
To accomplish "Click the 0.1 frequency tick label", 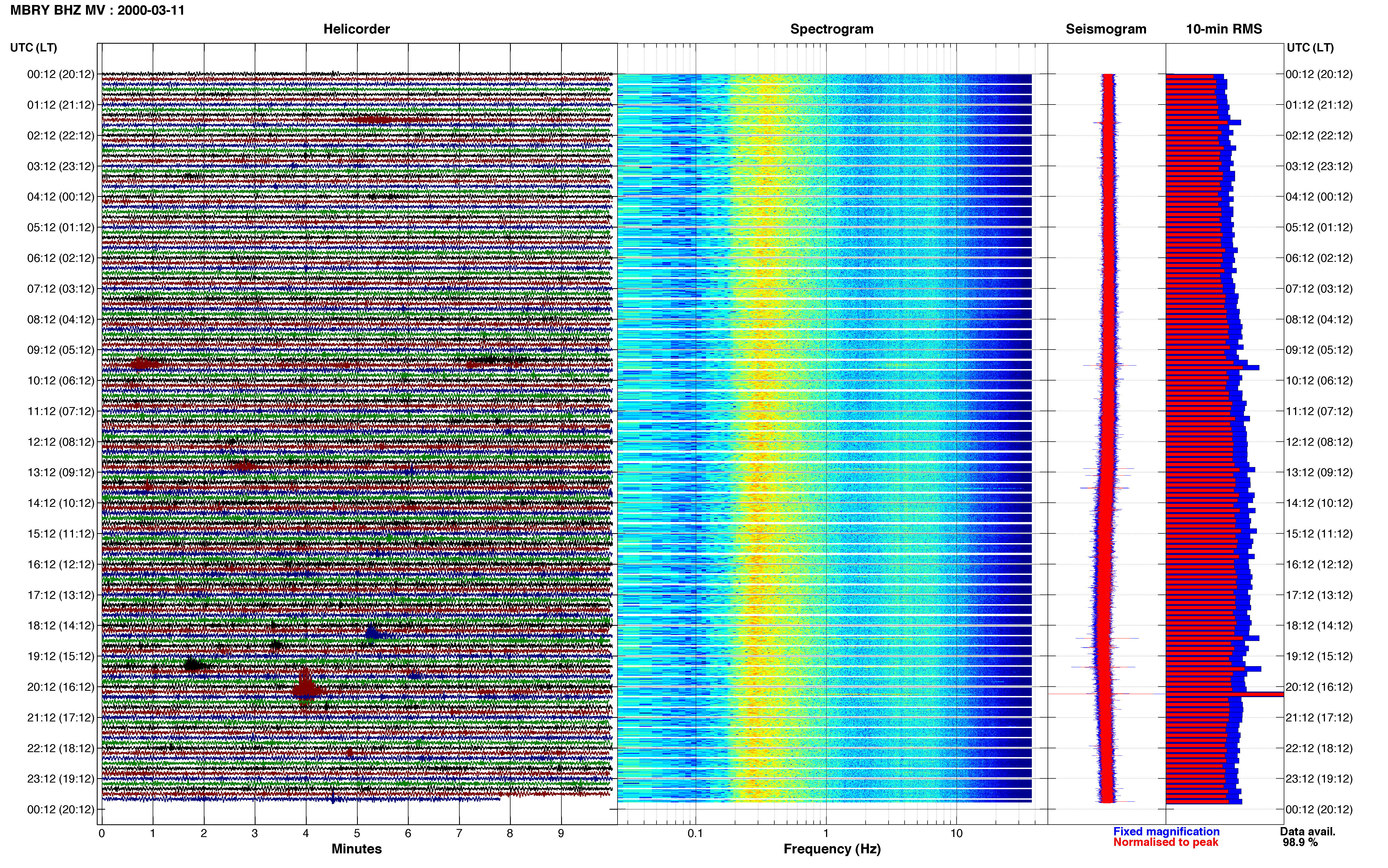I will pos(695,833).
